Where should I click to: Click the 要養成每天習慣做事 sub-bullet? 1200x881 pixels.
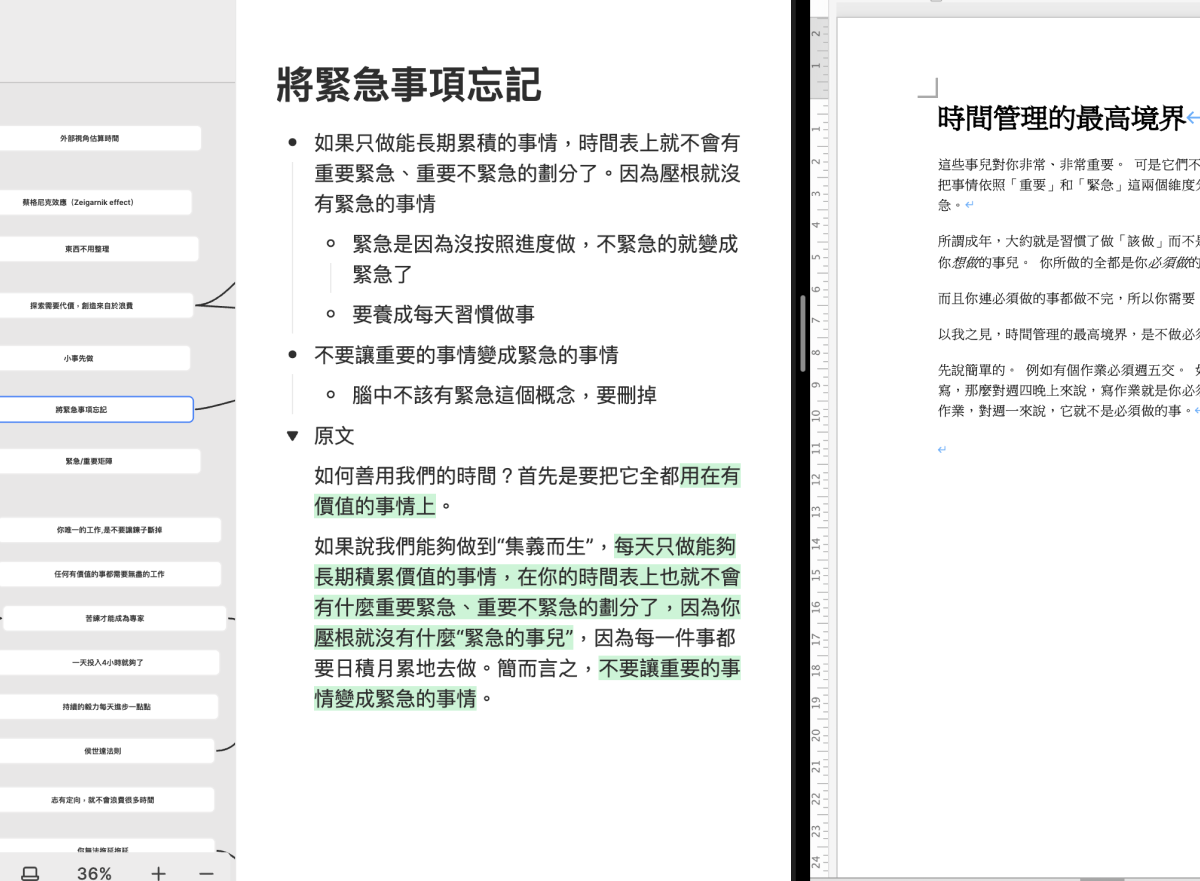pyautogui.click(x=444, y=314)
